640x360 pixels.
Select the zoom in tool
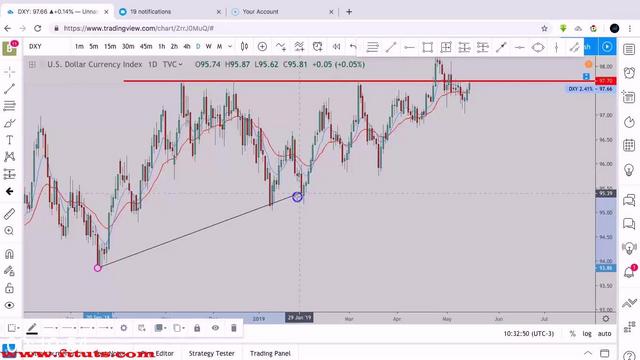[9, 231]
